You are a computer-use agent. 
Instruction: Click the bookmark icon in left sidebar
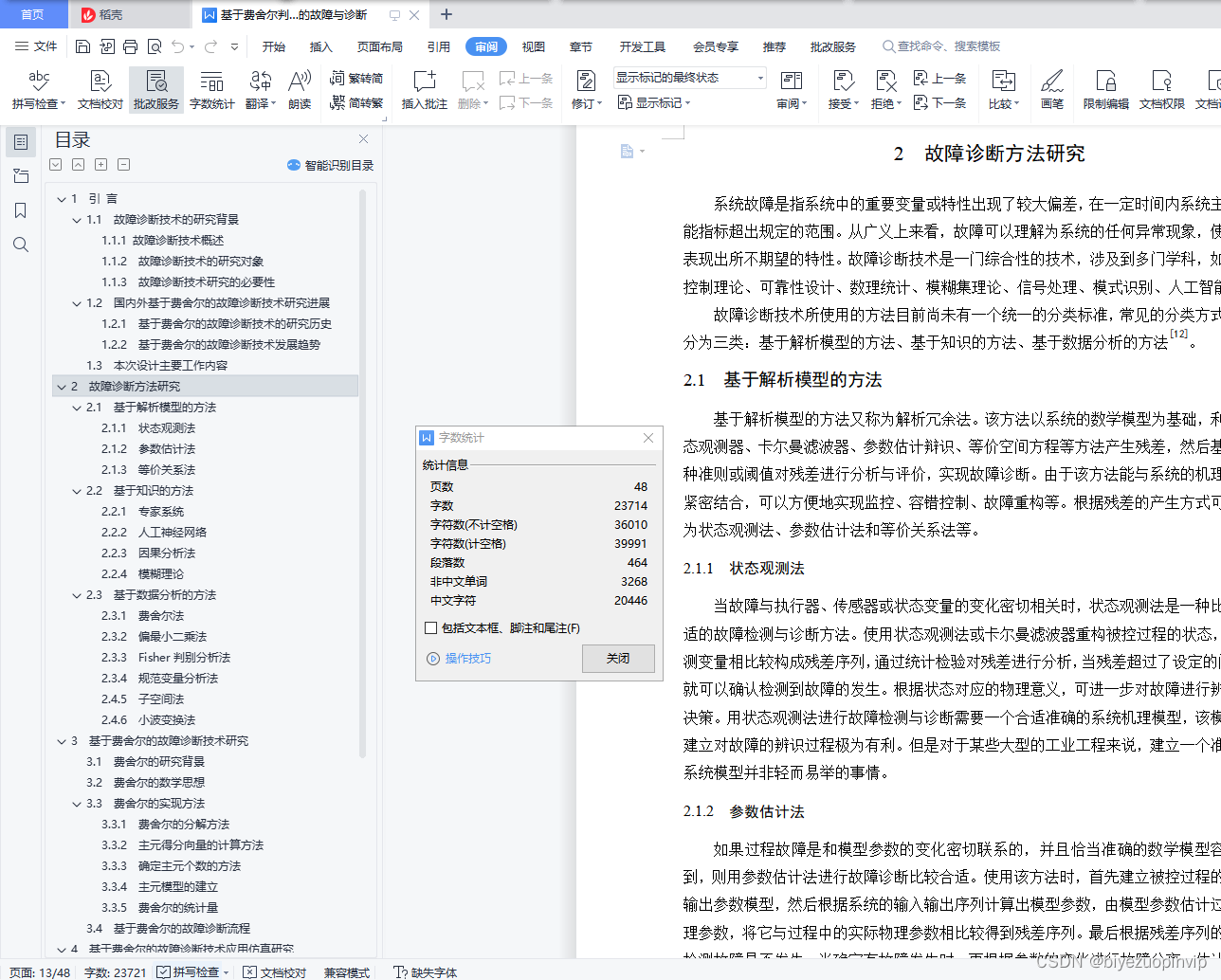pyautogui.click(x=21, y=210)
